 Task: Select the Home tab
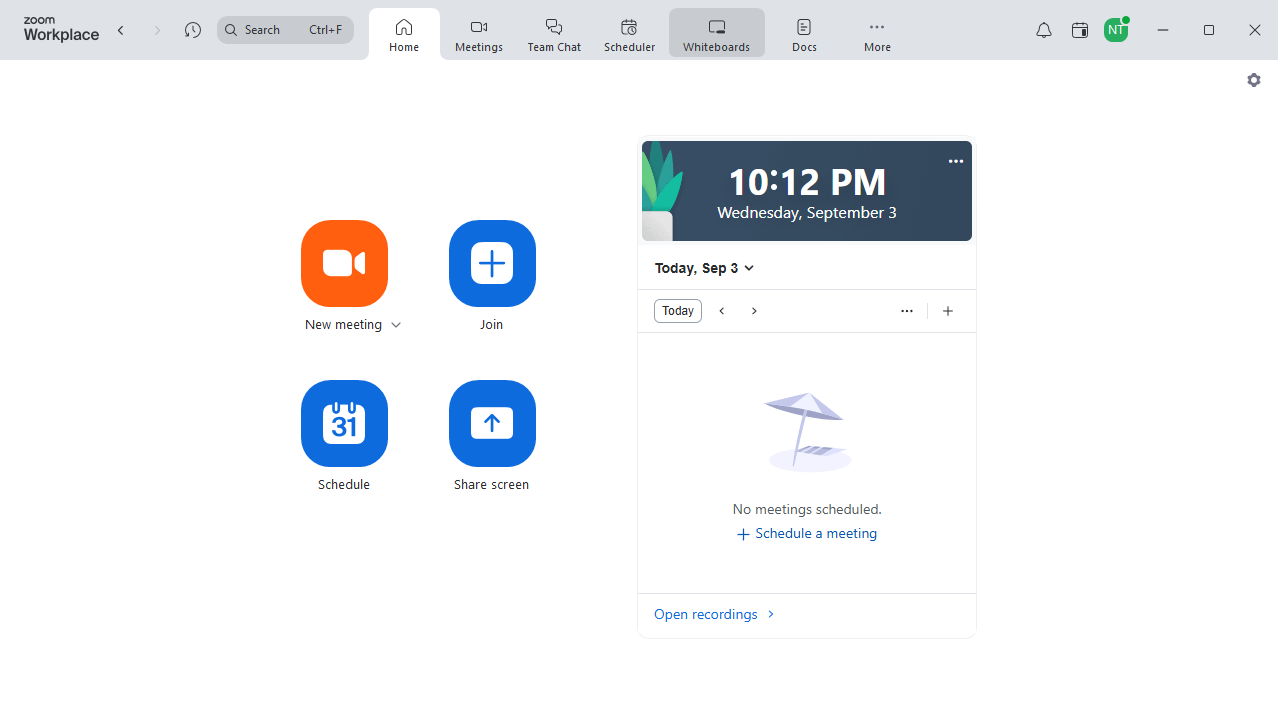click(x=404, y=33)
